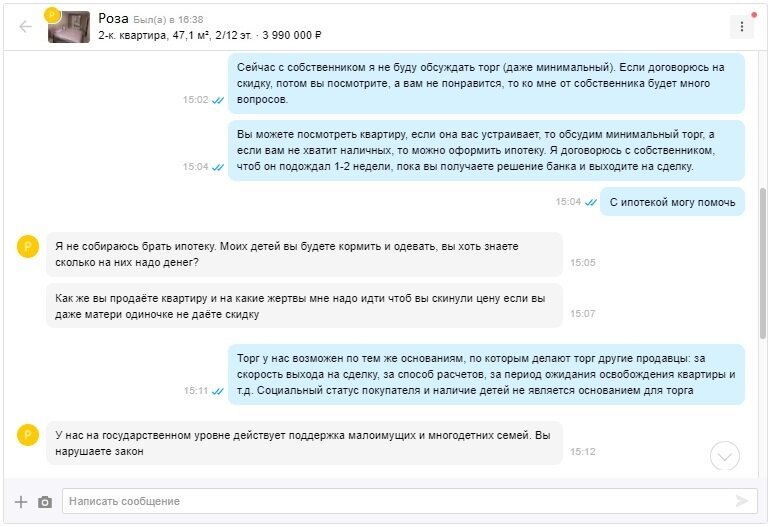Click the small yellow avatar badge on listing photo

(52, 15)
